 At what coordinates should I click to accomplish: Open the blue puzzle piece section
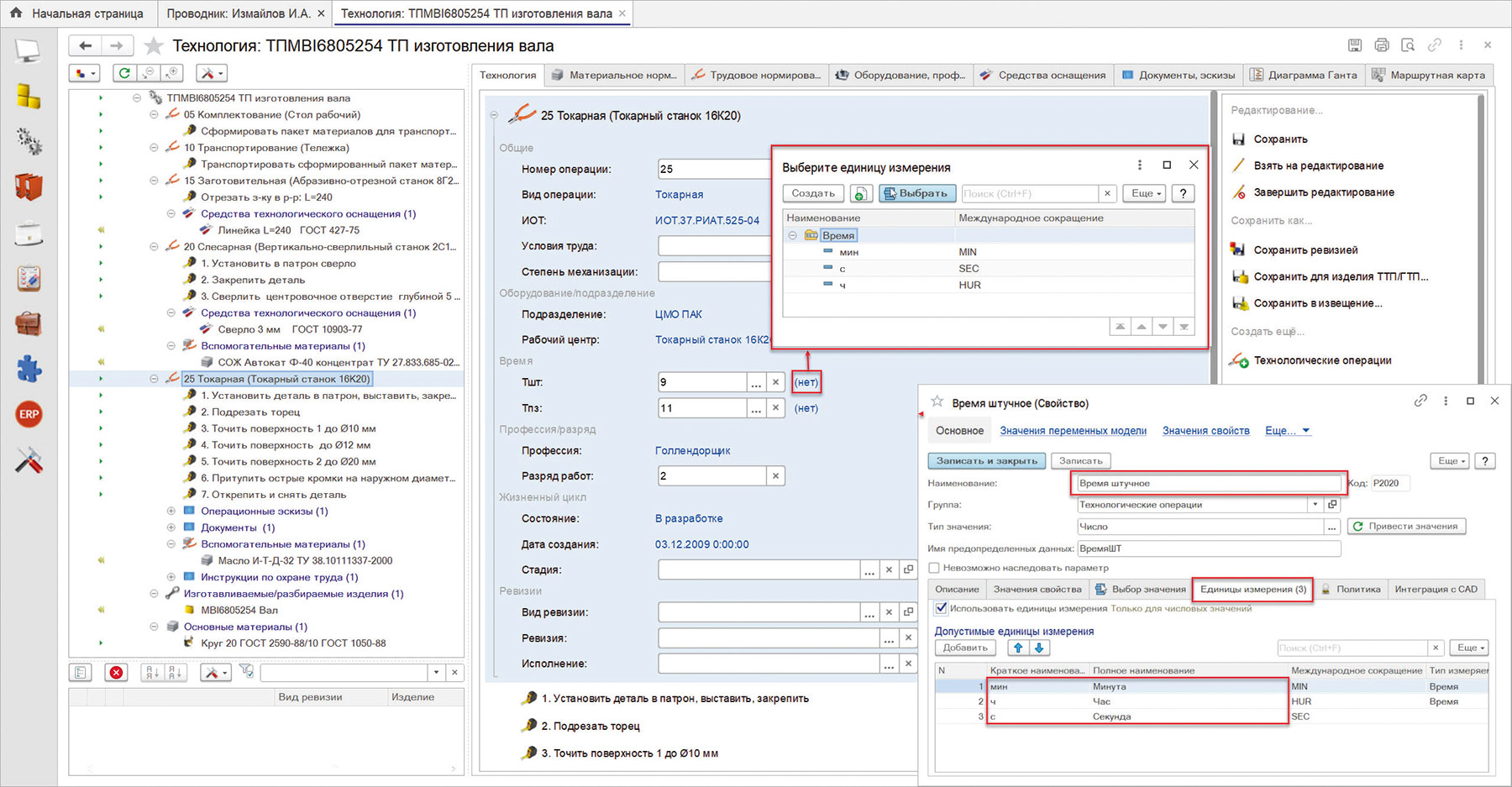29,369
